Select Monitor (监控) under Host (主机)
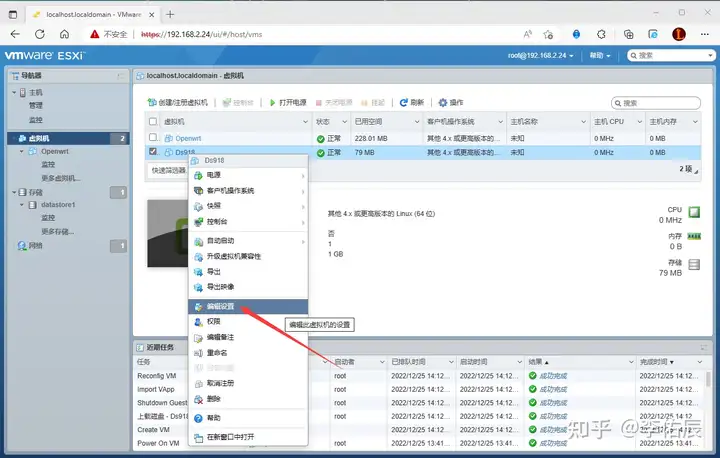This screenshot has height=458, width=720. coord(36,120)
